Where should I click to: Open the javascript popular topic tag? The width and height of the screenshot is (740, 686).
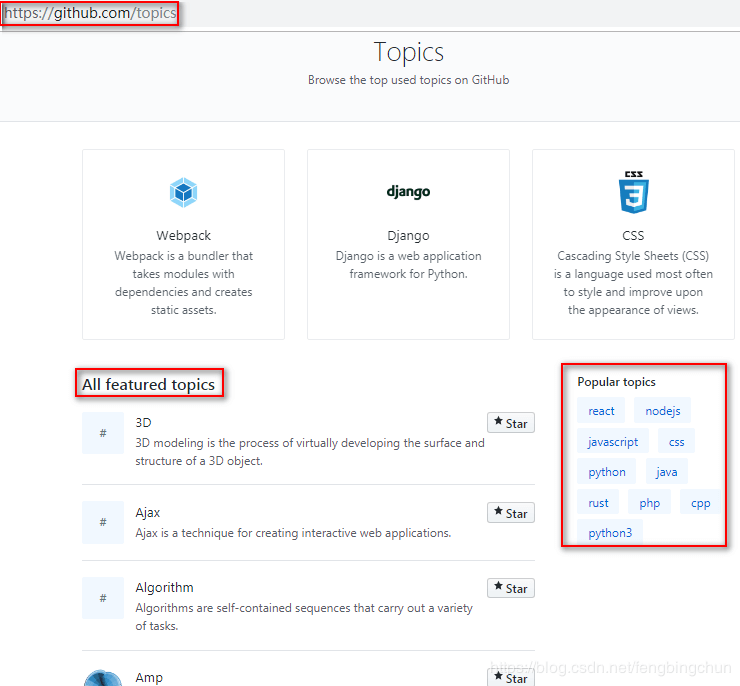click(613, 442)
